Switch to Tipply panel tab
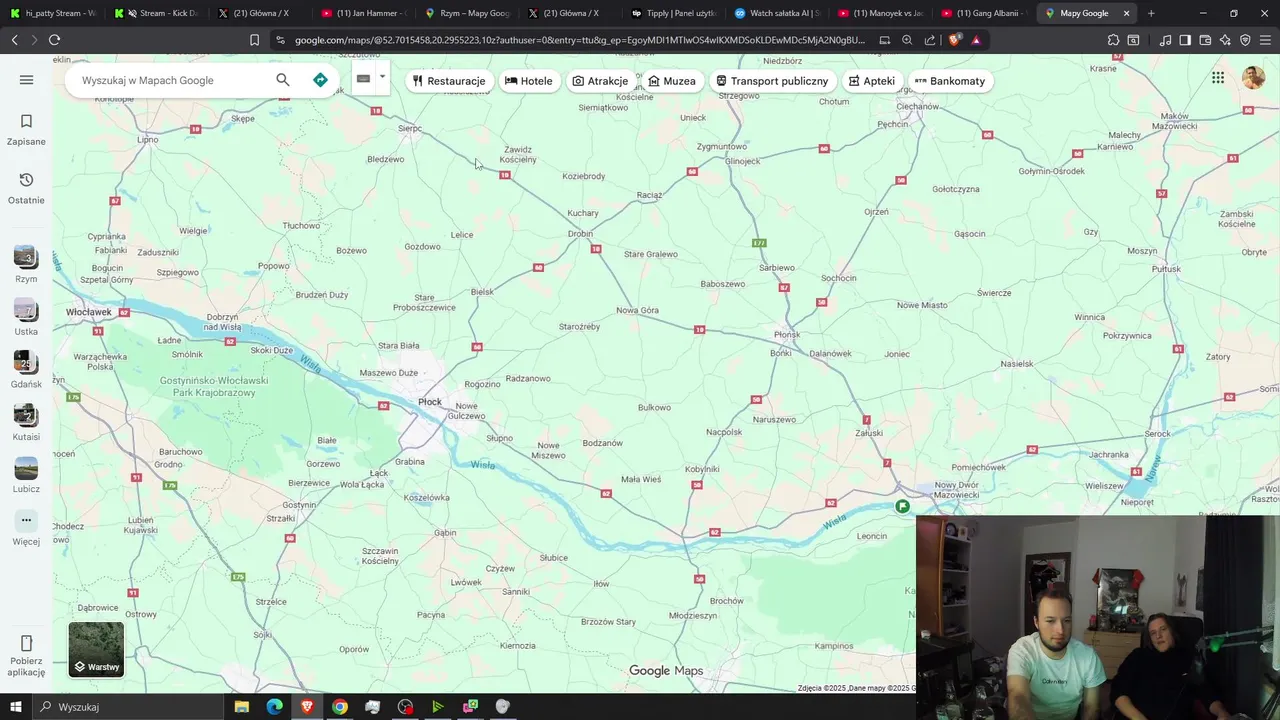 (674, 13)
